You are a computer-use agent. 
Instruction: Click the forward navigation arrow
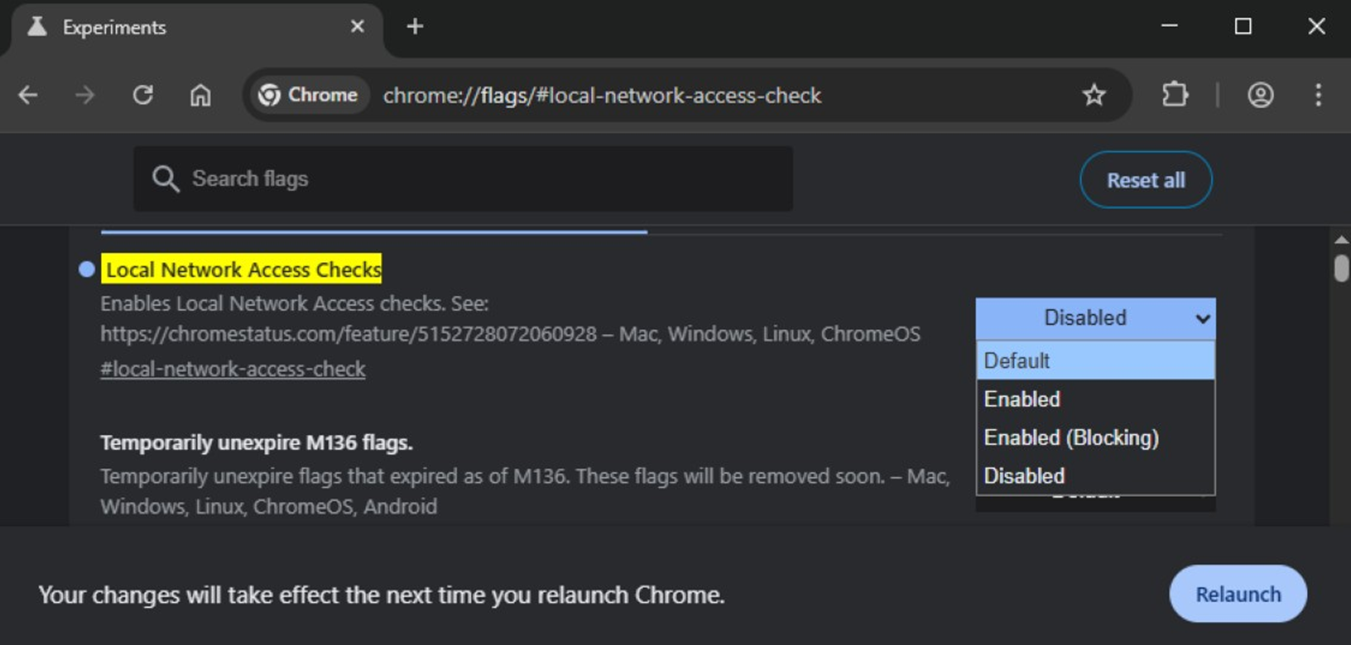coord(85,95)
